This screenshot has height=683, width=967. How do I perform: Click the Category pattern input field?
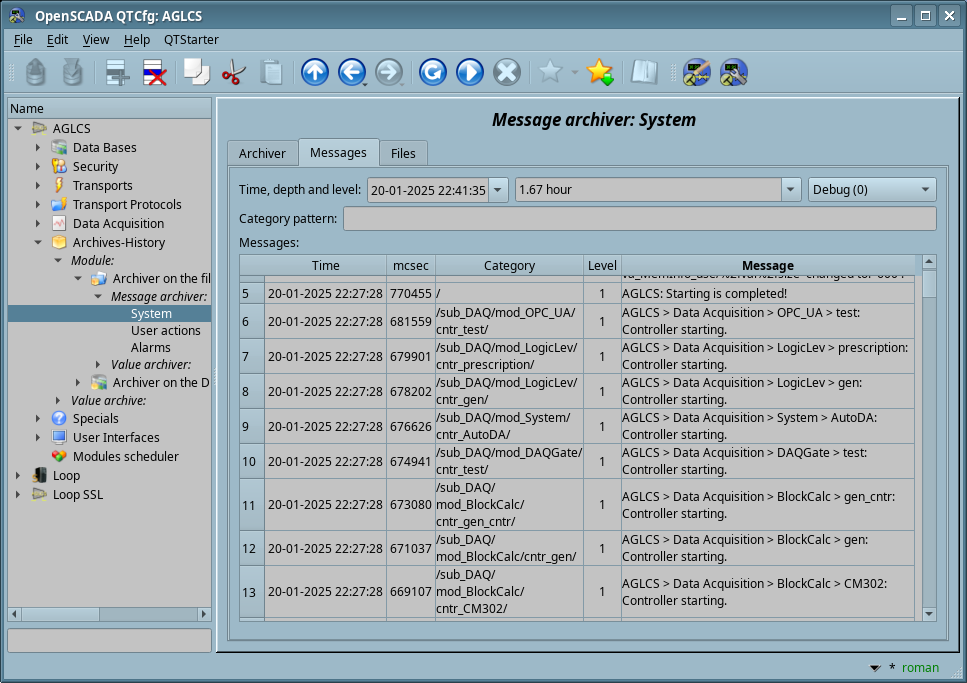click(x=639, y=219)
